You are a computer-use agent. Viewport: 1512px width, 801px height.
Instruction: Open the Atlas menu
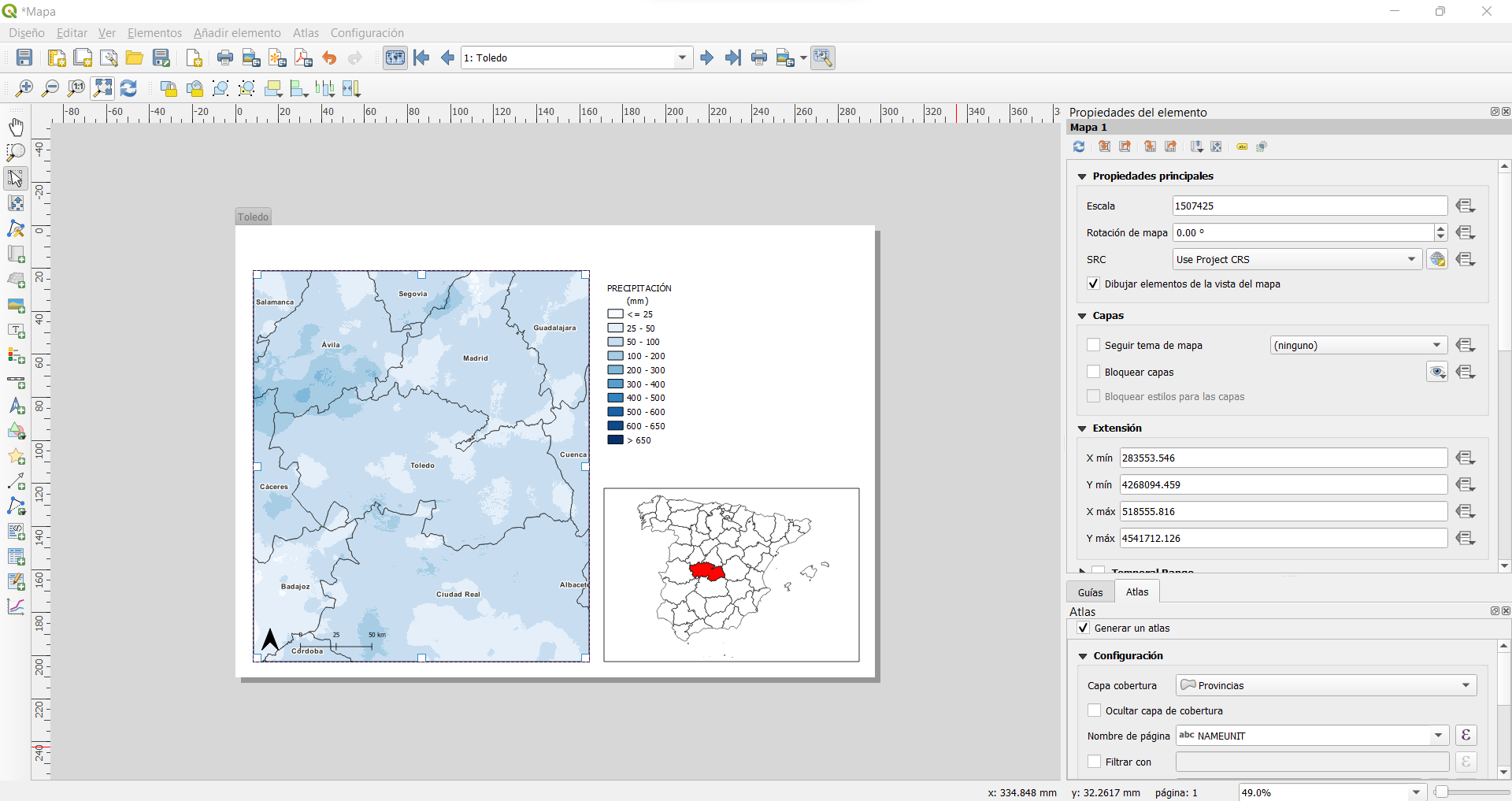306,32
